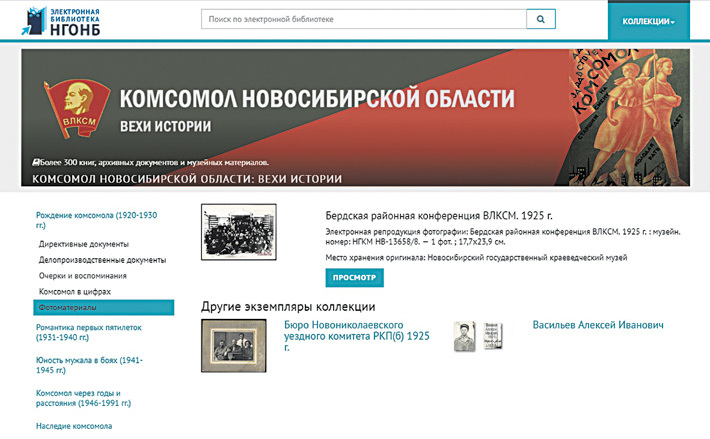
Task: Open Романтика первых пятилеток (1931-1940 гг.)
Action: point(89,332)
